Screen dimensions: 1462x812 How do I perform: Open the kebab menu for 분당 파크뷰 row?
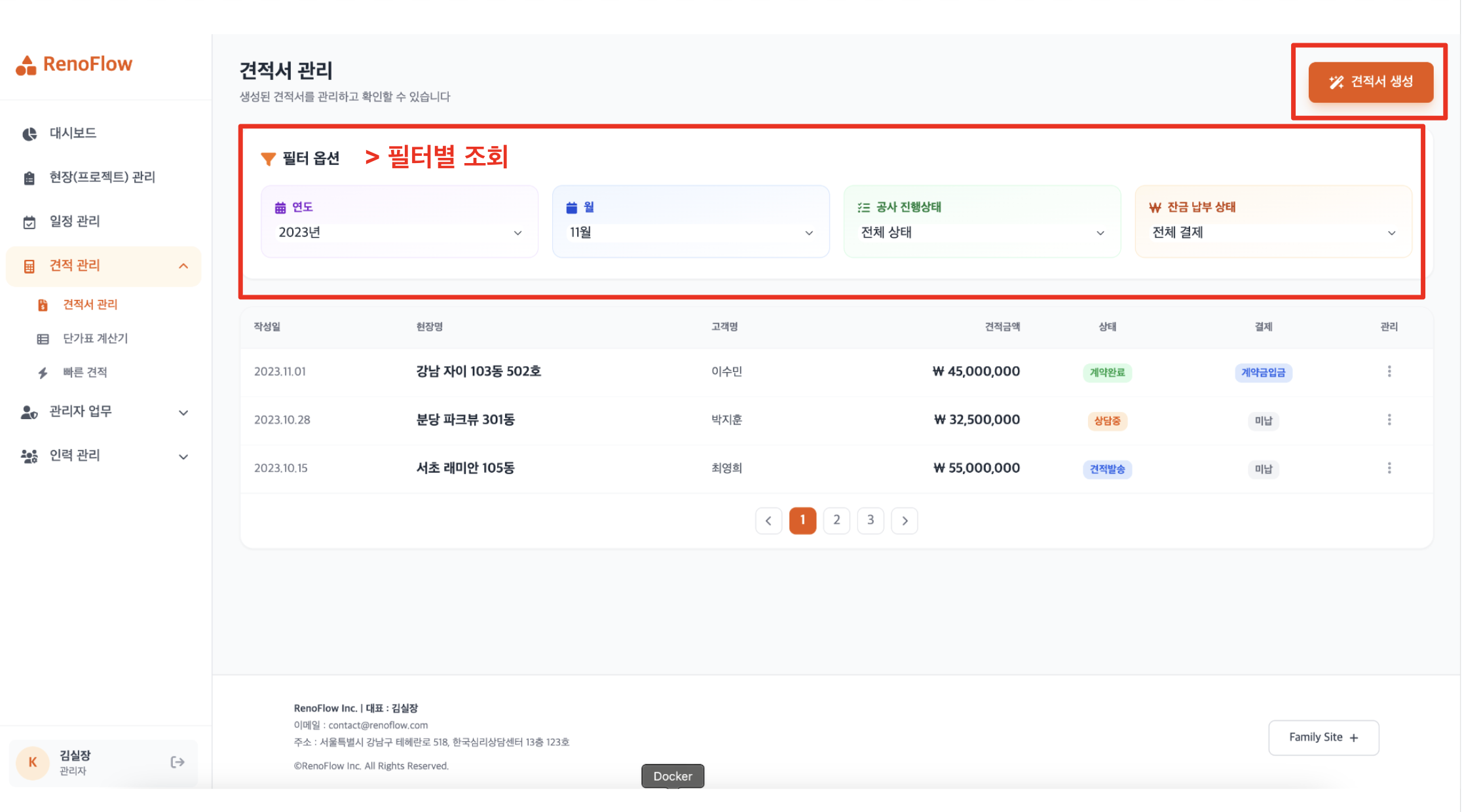click(x=1389, y=420)
